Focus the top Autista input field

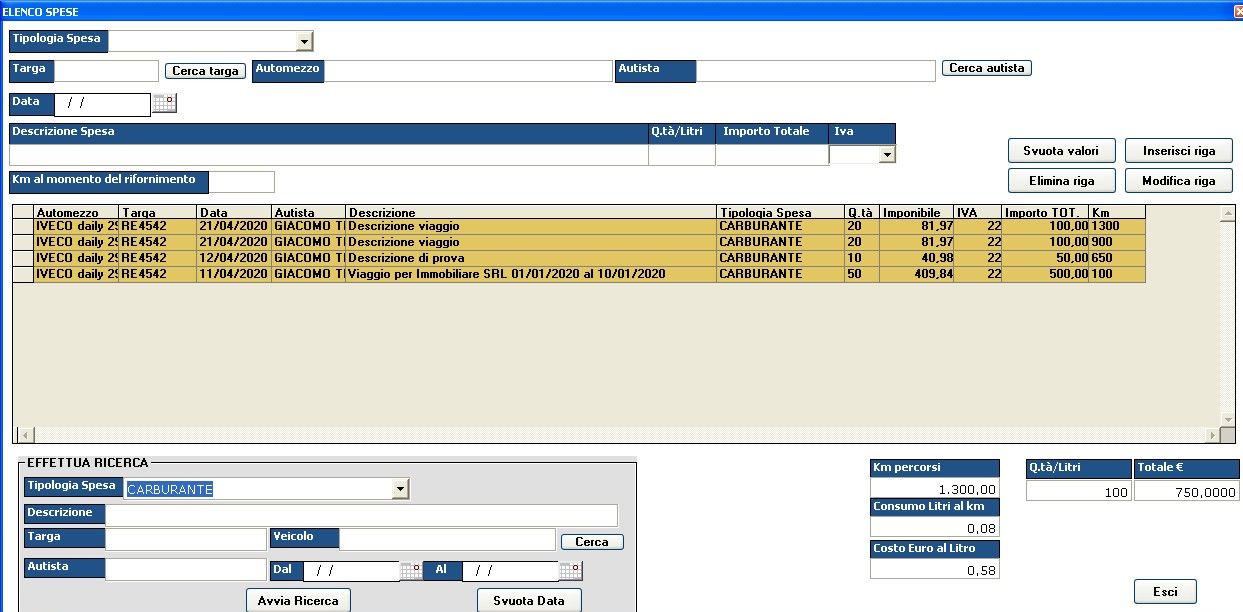[815, 71]
